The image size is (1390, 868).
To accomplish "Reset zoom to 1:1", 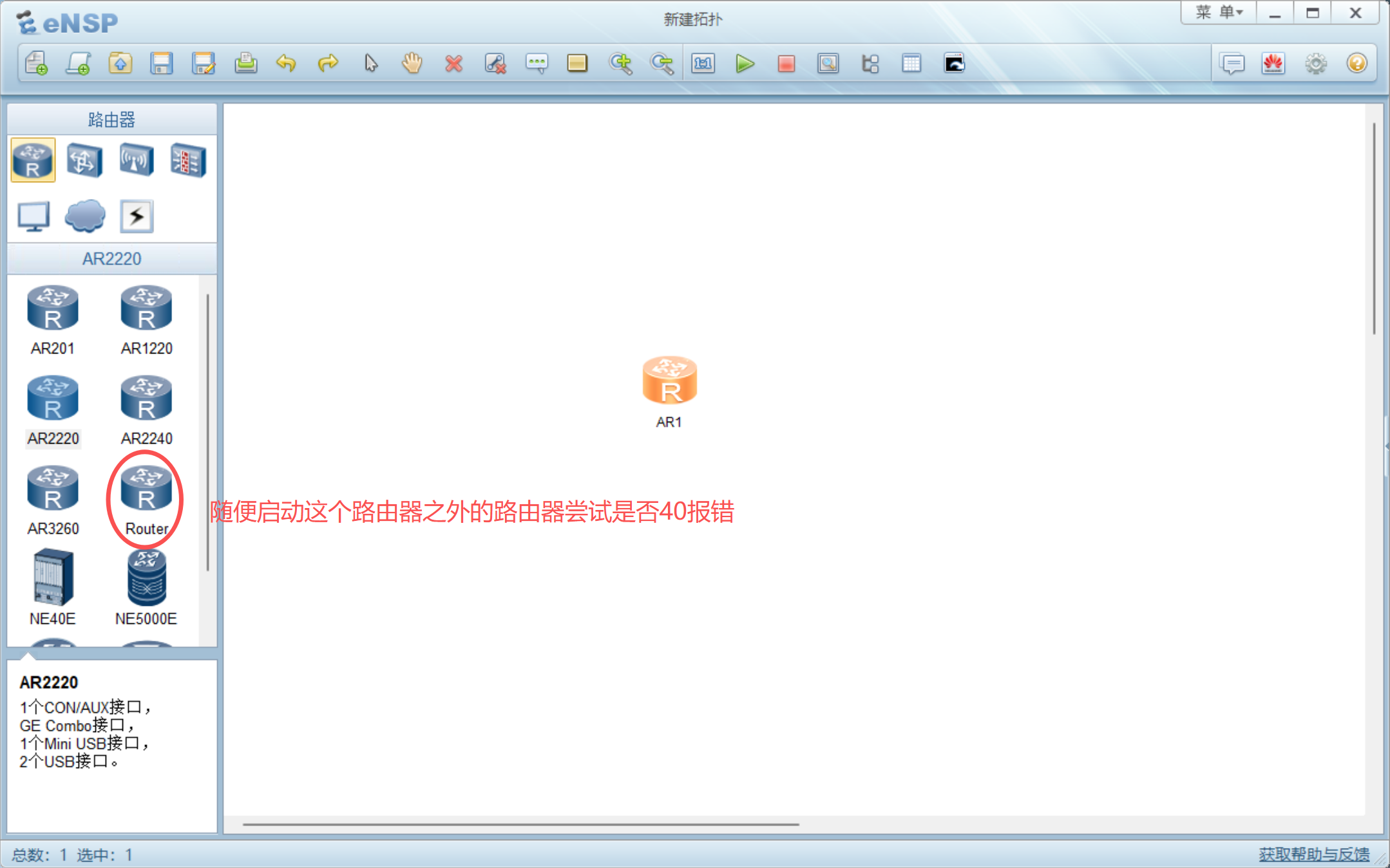I will click(x=703, y=63).
